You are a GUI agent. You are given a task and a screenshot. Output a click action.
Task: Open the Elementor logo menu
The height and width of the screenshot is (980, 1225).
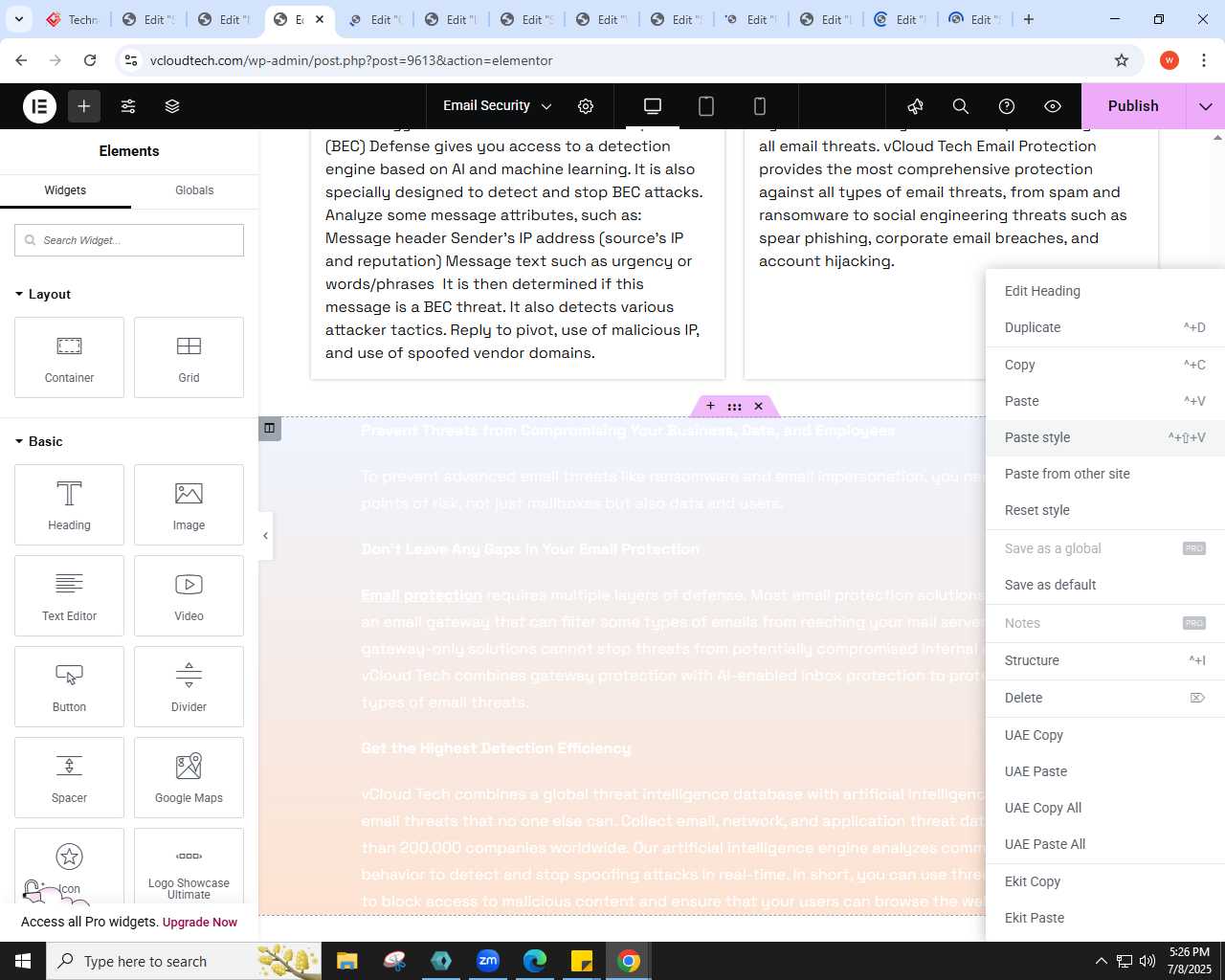[40, 106]
